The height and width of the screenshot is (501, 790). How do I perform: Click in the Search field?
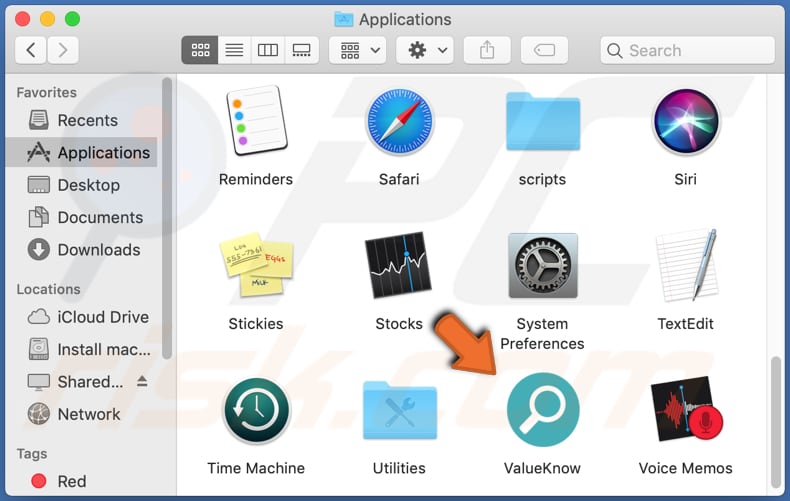[x=687, y=50]
